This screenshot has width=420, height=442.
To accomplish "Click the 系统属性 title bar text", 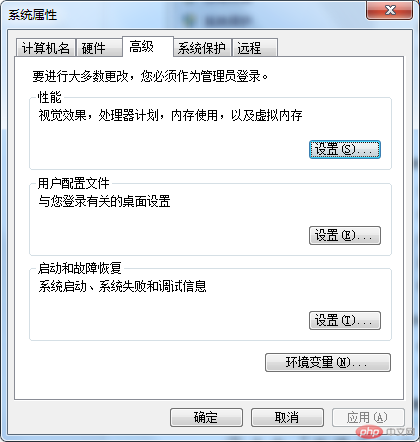I will click(32, 15).
